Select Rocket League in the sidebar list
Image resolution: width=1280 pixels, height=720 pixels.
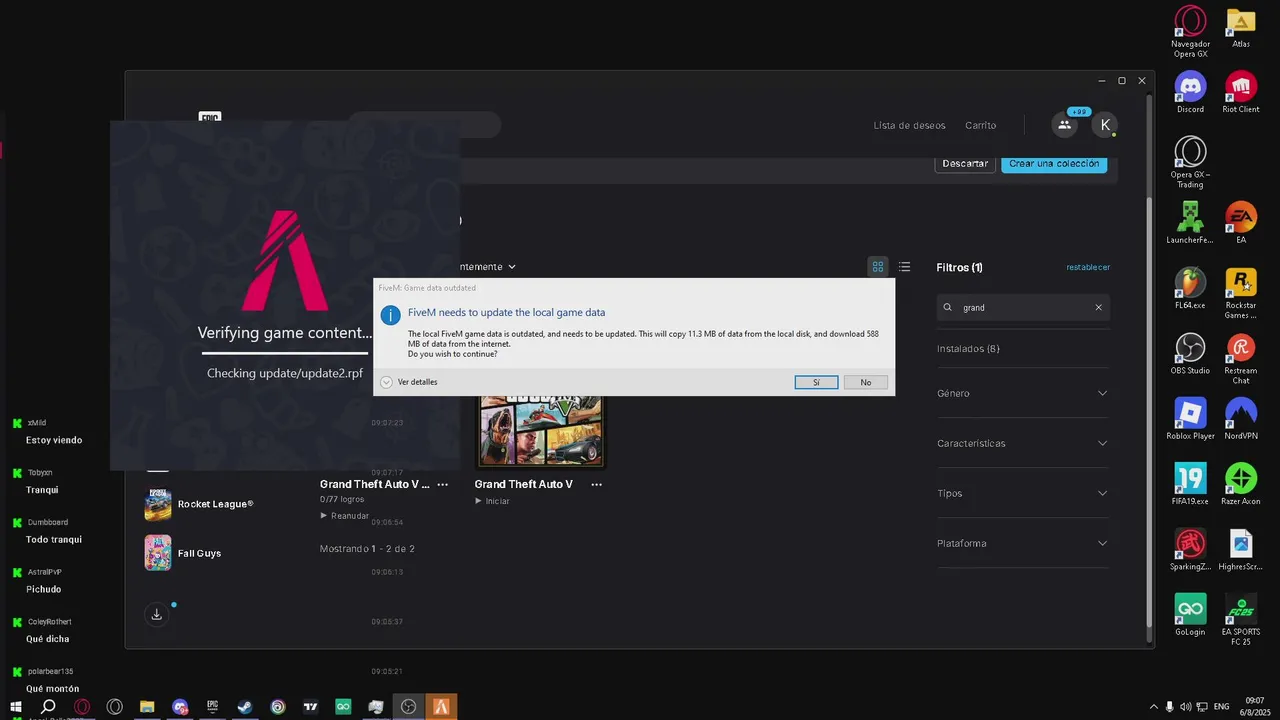pos(198,504)
